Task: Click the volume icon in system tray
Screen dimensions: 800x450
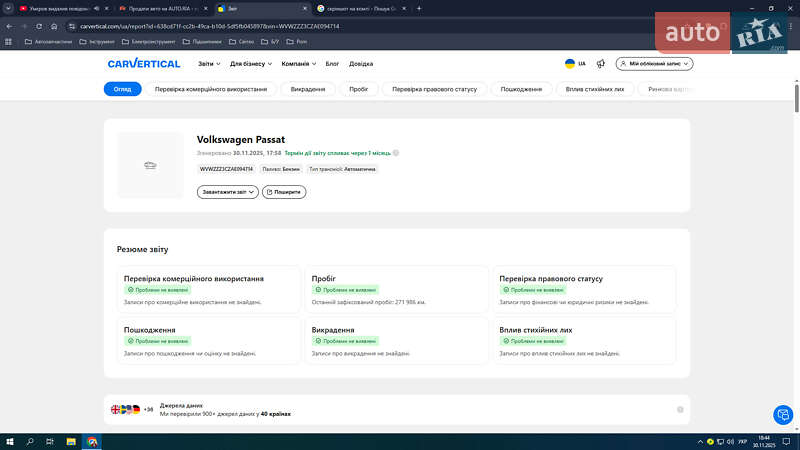Action: (730, 442)
